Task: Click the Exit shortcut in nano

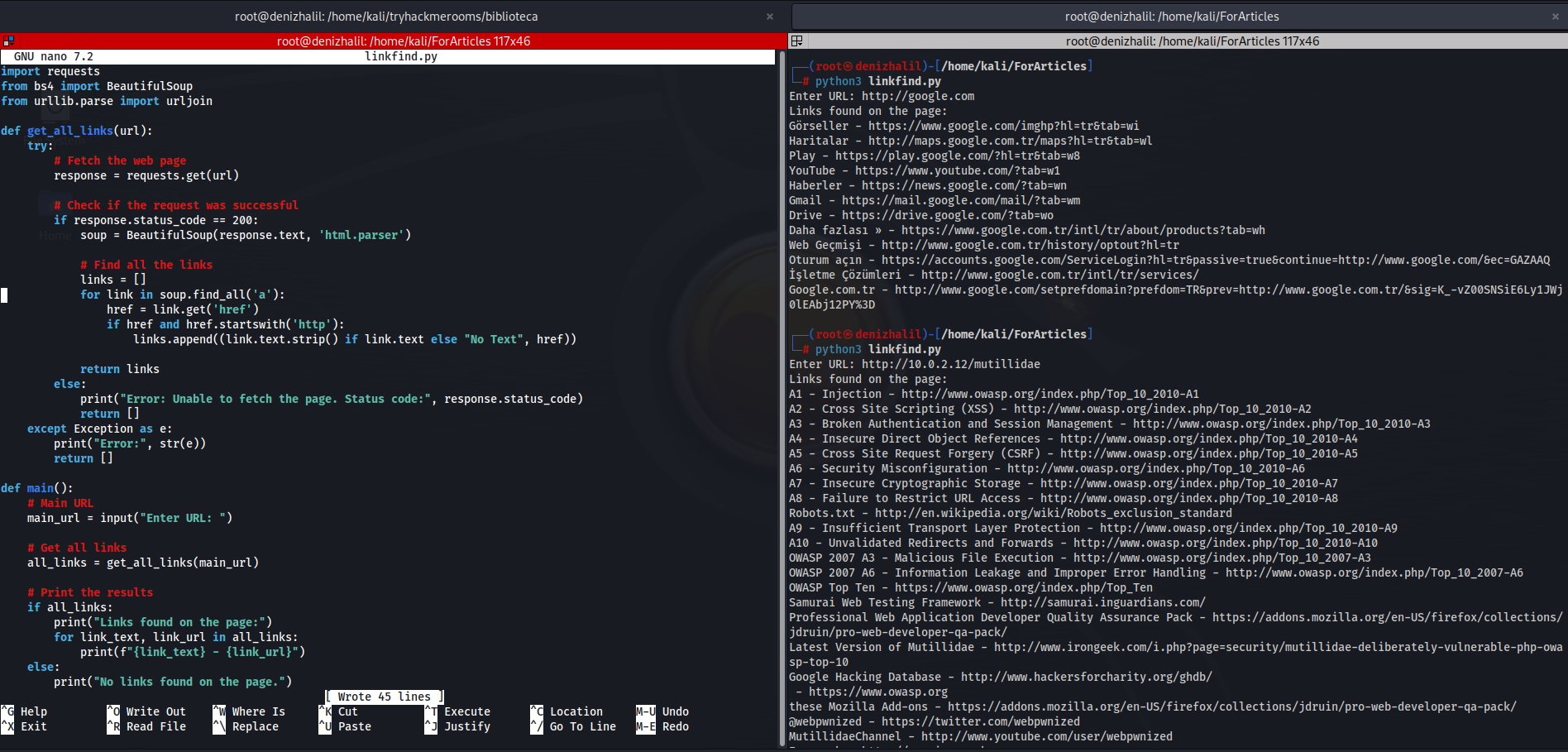Action: coord(33,726)
